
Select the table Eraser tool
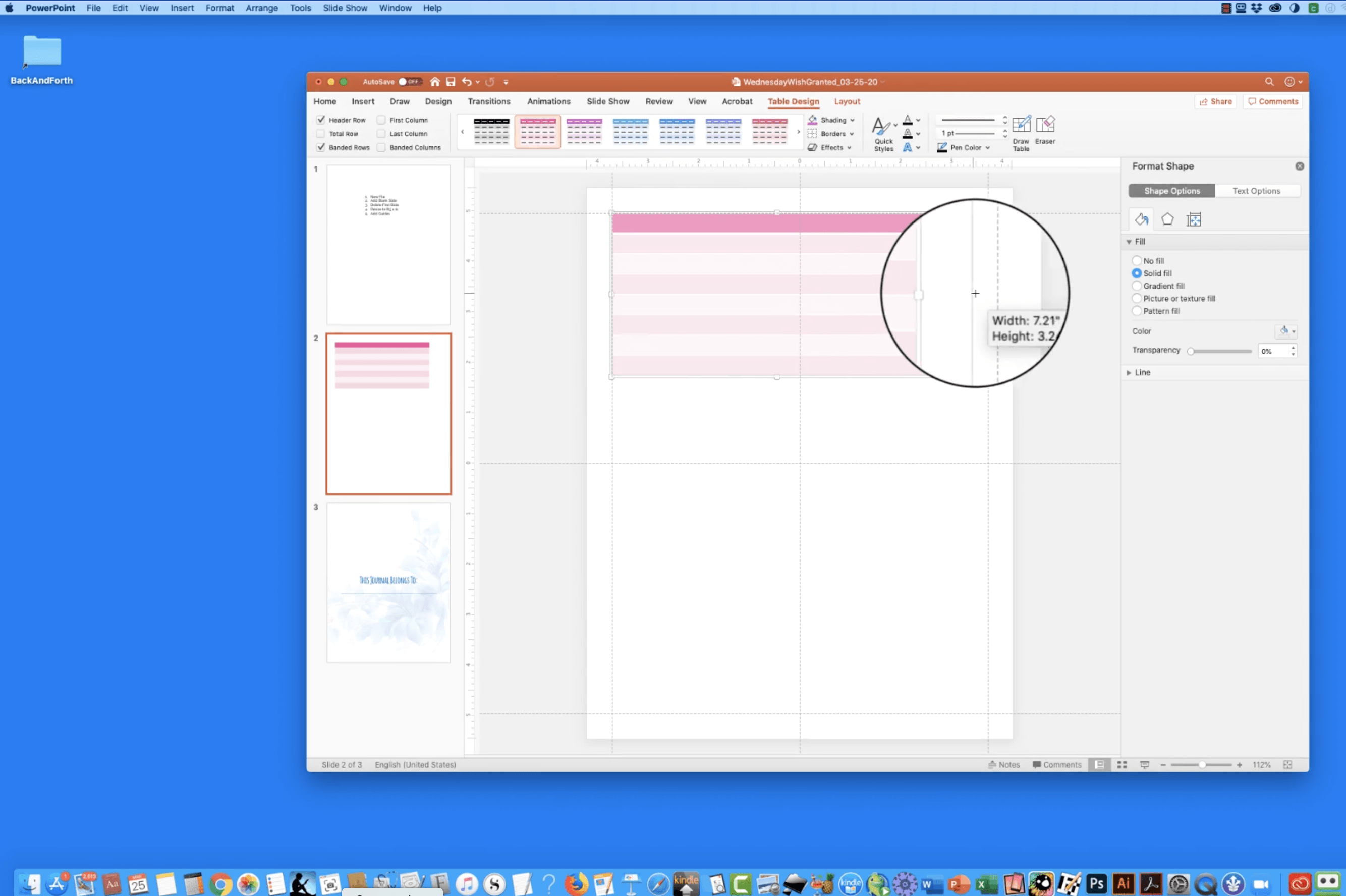(x=1045, y=130)
